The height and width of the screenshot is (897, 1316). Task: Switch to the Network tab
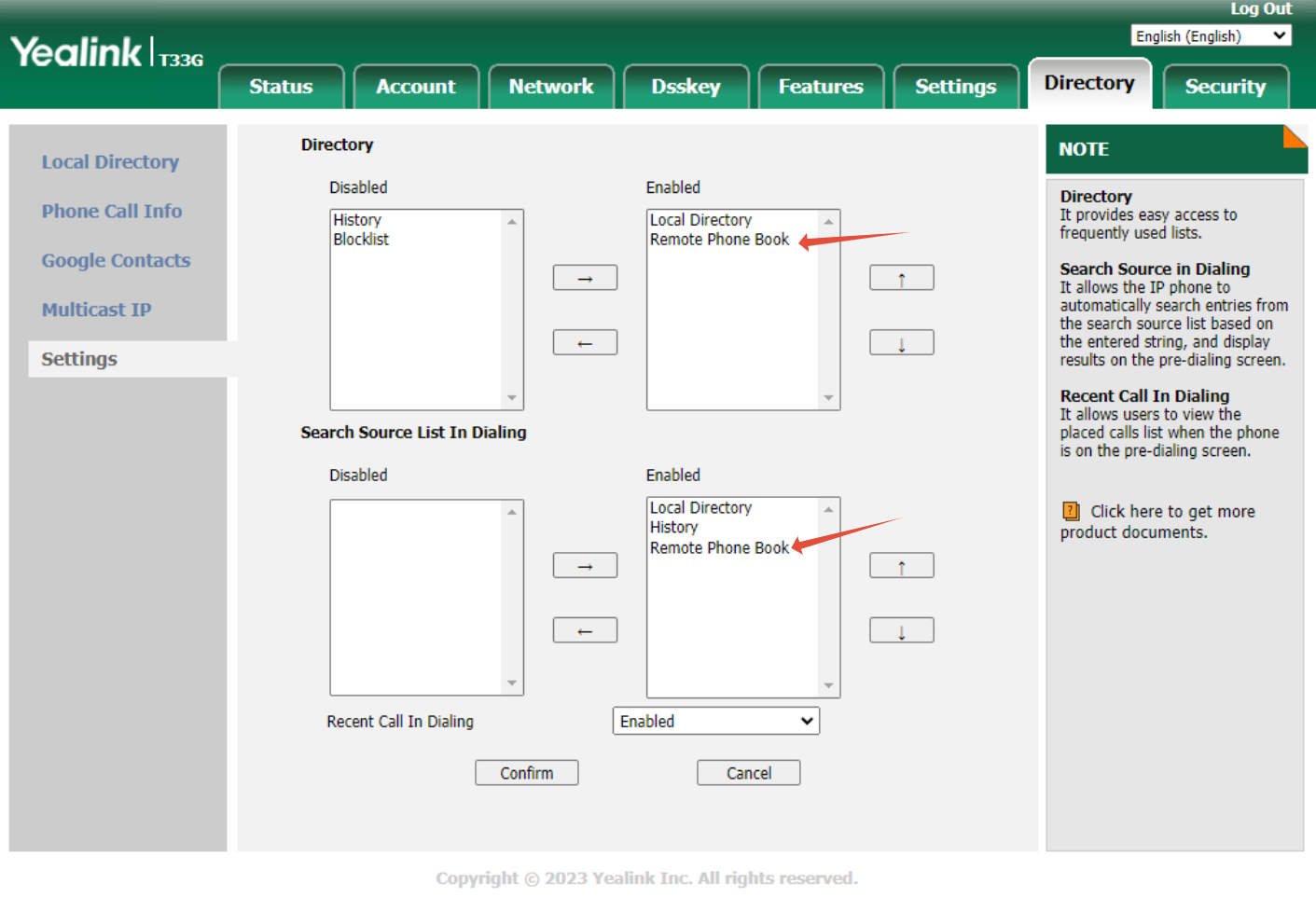click(551, 87)
